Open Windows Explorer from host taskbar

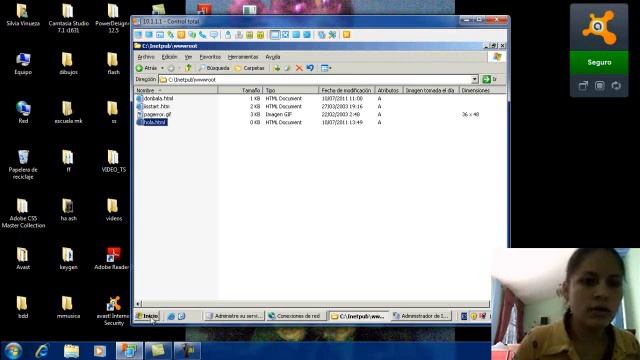[71, 351]
